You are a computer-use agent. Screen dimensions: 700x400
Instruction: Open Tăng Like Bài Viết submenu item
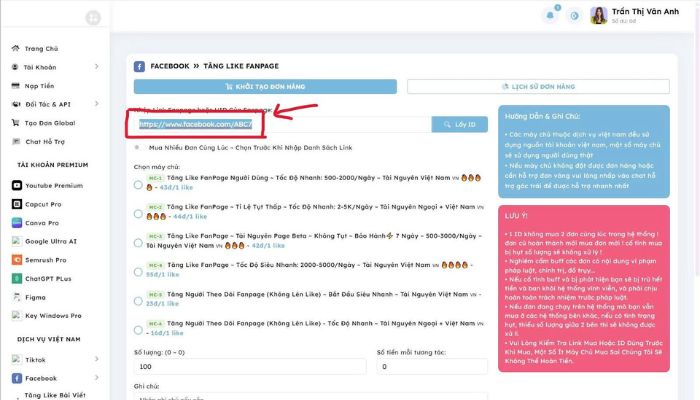[55, 395]
